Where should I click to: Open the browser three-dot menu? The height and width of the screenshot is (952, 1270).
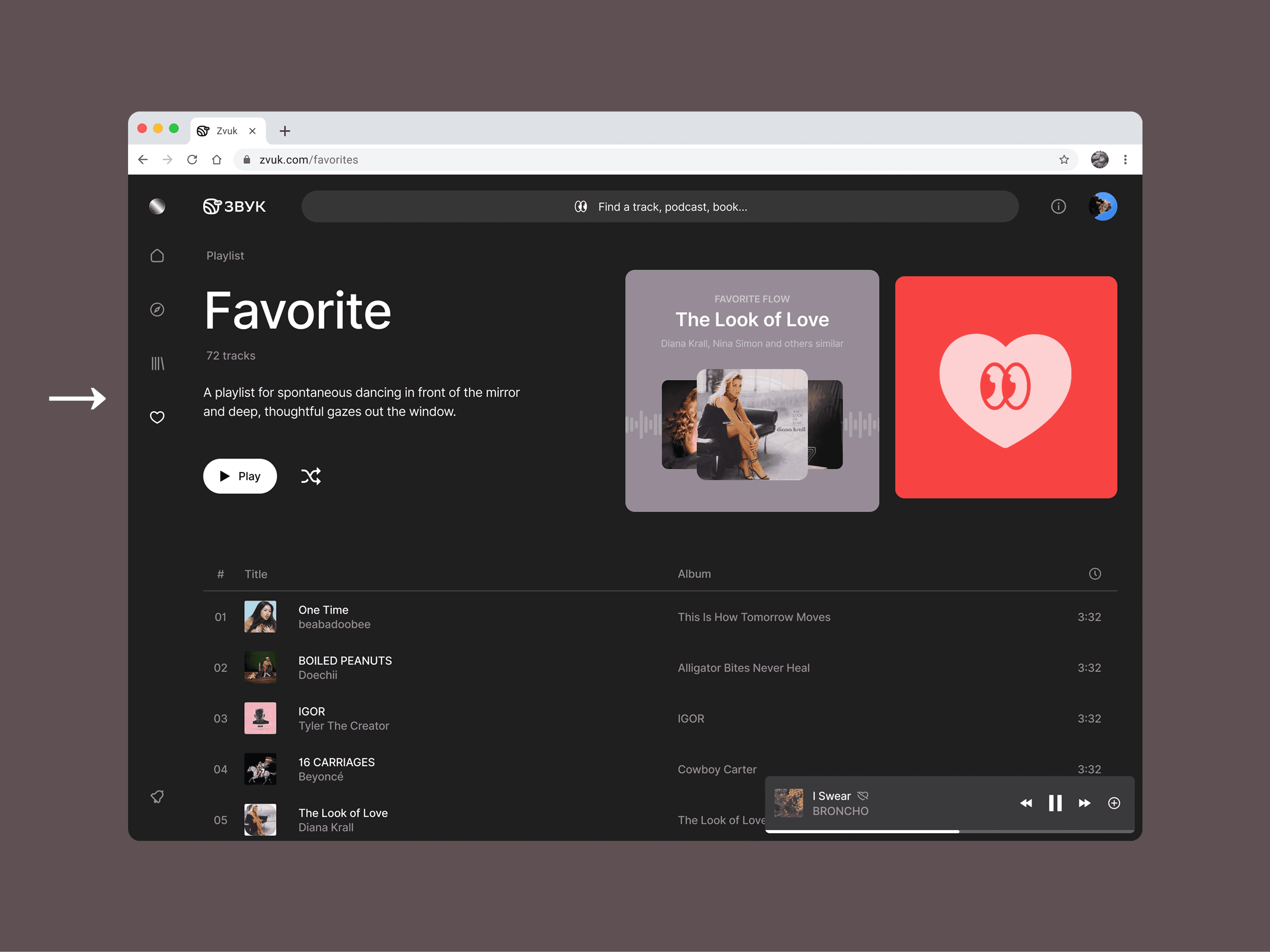[x=1125, y=160]
